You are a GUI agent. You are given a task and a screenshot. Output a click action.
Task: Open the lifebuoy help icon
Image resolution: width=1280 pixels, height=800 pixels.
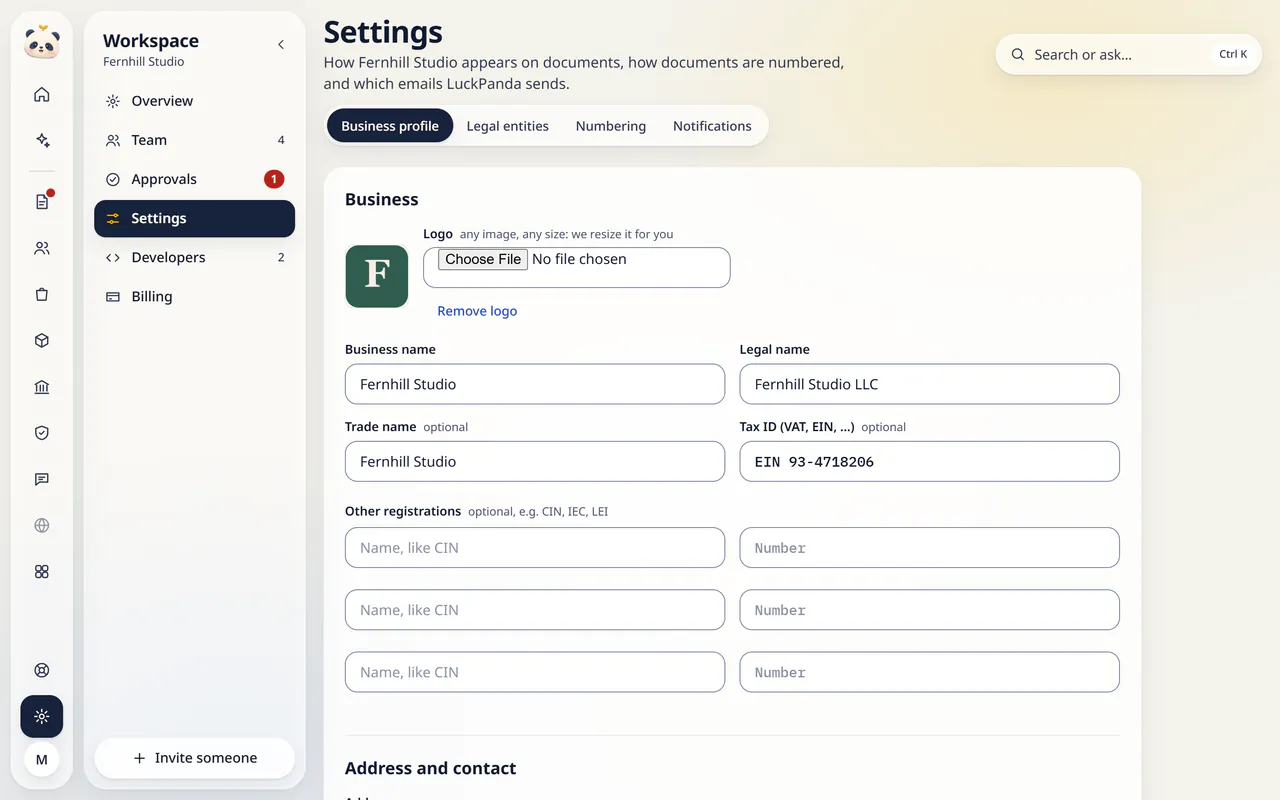[x=42, y=671]
